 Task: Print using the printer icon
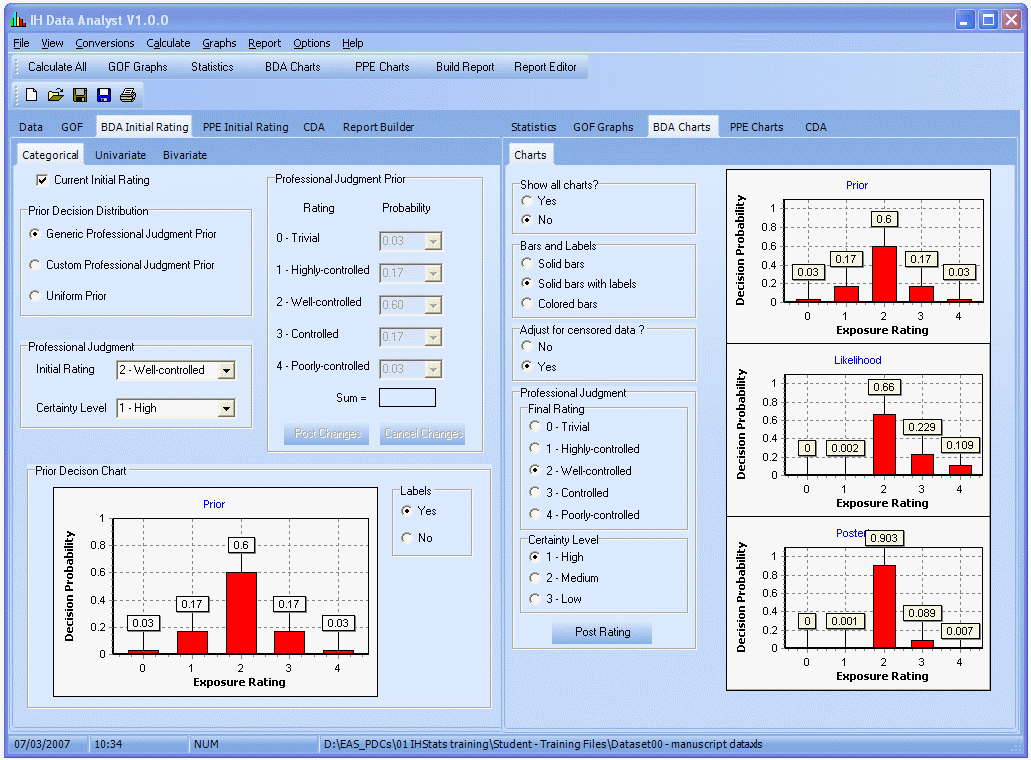tap(128, 95)
